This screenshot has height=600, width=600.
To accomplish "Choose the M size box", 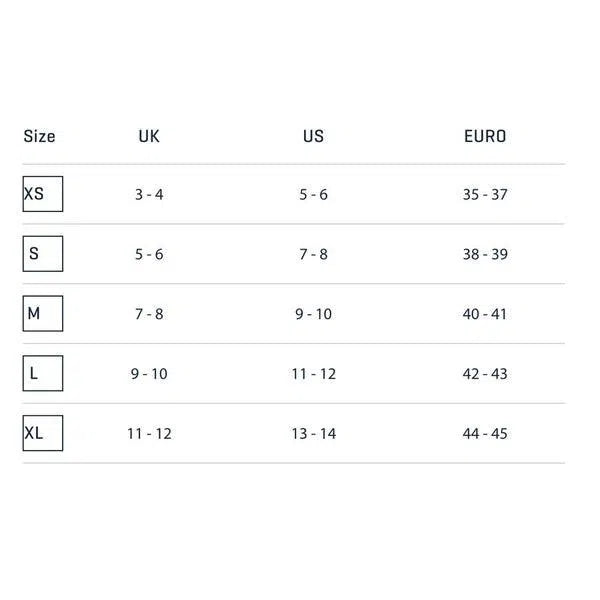I will [x=42, y=314].
